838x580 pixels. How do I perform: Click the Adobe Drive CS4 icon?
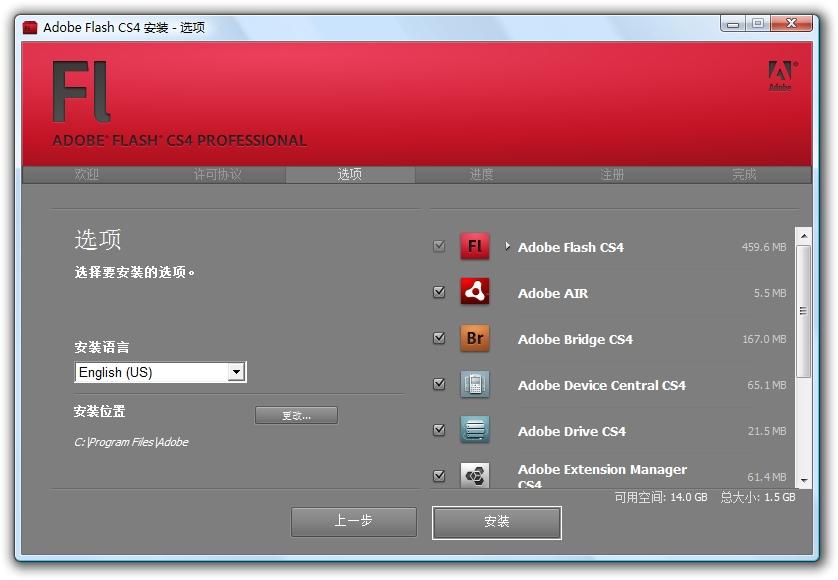pos(475,430)
